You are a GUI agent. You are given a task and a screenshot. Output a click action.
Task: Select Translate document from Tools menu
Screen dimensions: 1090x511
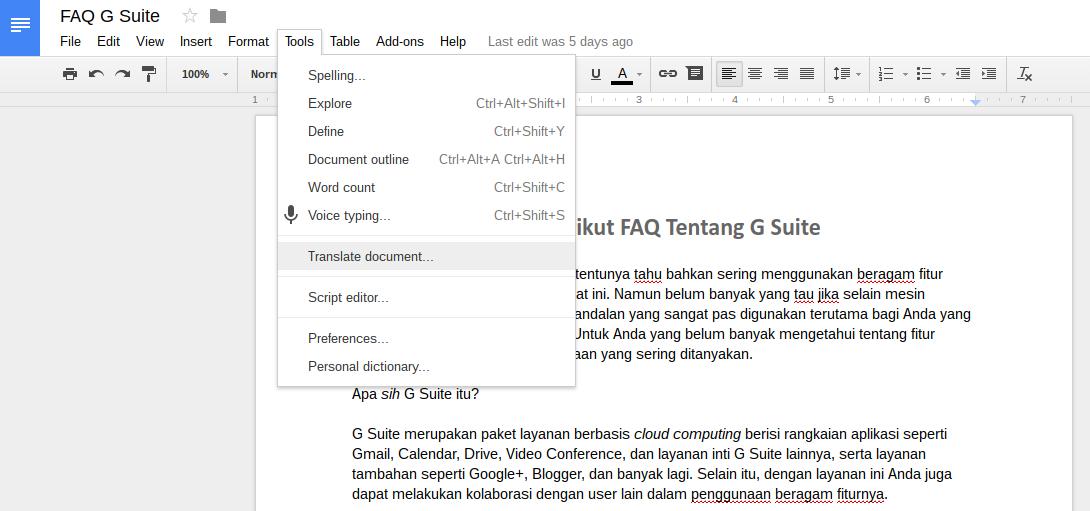pyautogui.click(x=371, y=256)
